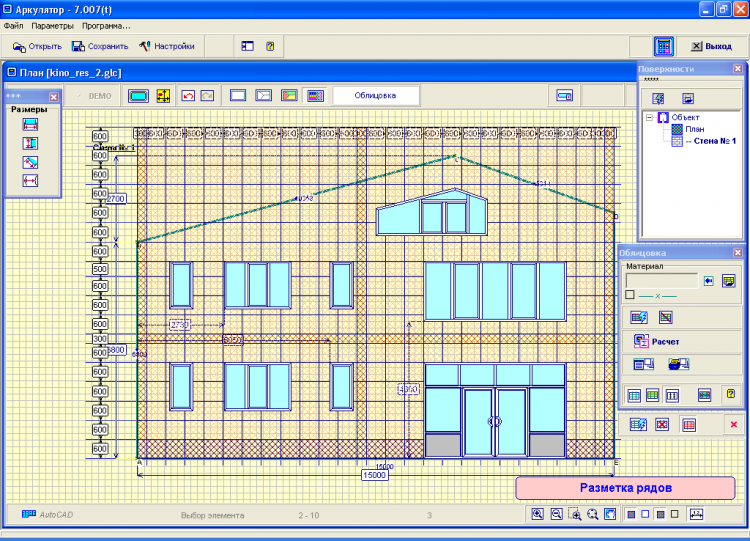Click the colored cladding pattern icon in Облицовка
750x541 pixels.
click(x=705, y=395)
